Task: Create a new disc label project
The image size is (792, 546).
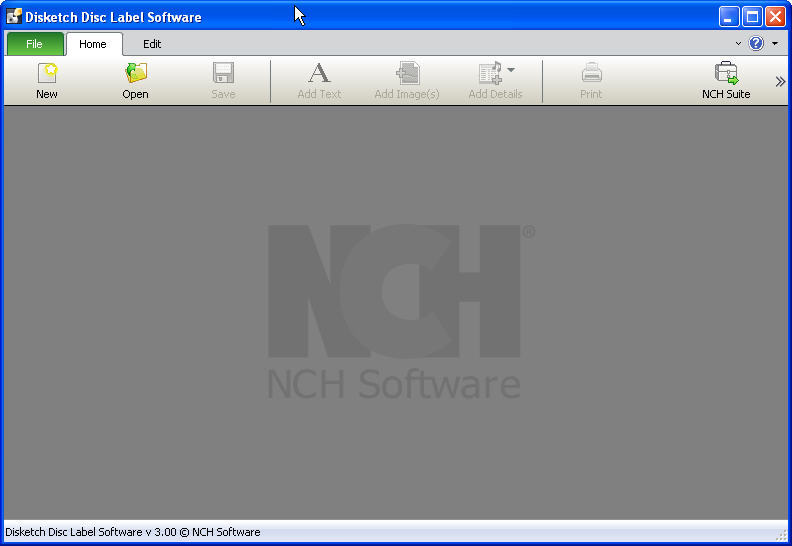Action: 47,80
